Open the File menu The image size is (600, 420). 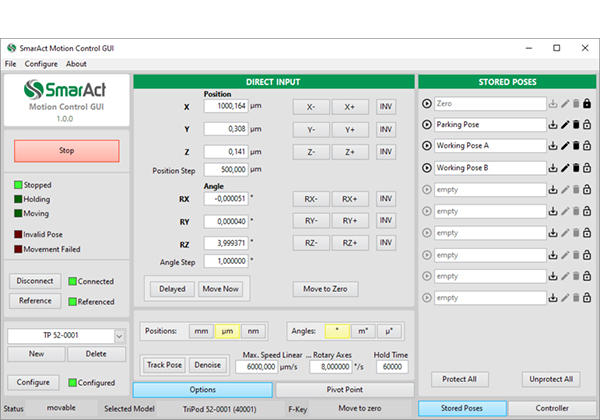click(x=10, y=64)
